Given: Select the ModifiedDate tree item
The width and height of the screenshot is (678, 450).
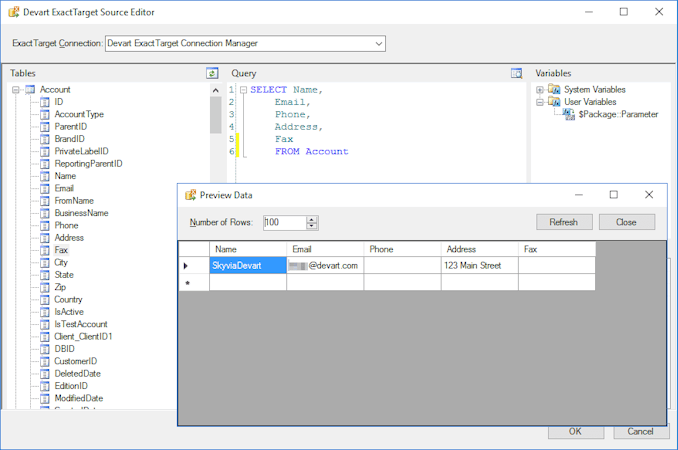Looking at the screenshot, I should point(79,399).
